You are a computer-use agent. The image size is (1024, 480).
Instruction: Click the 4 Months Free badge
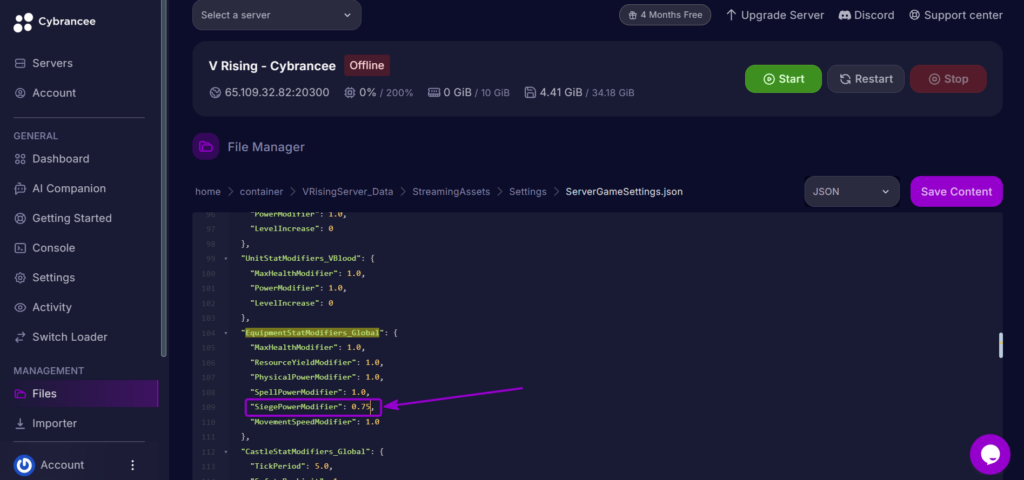(x=665, y=15)
